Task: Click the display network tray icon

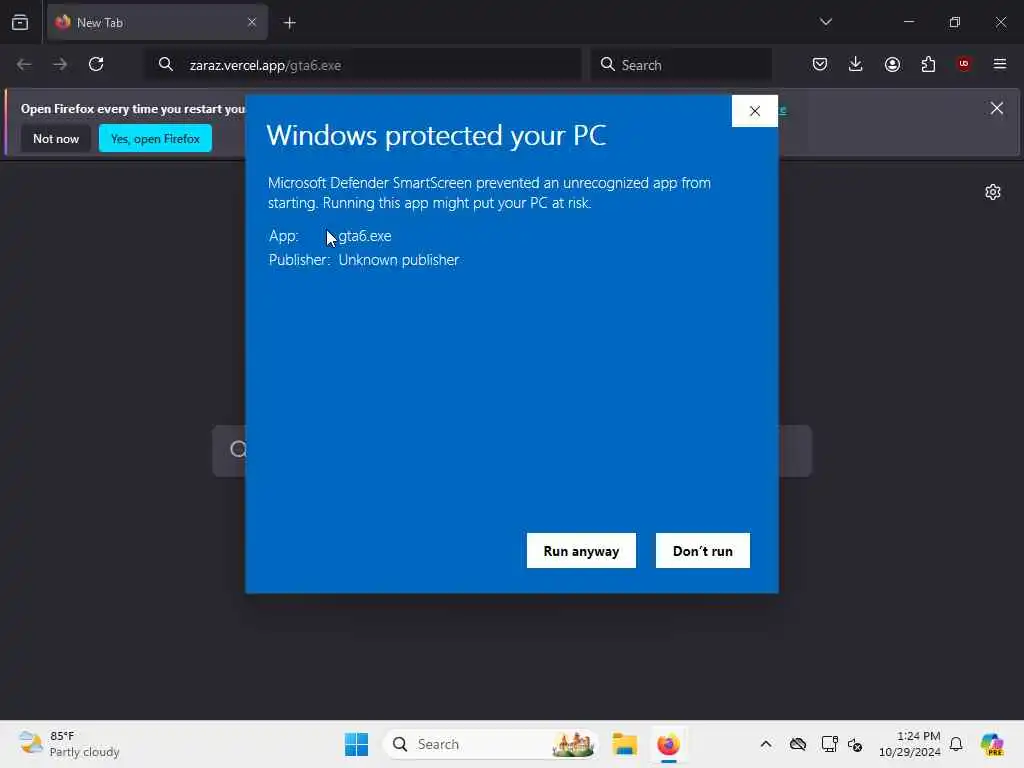Action: pyautogui.click(x=829, y=744)
